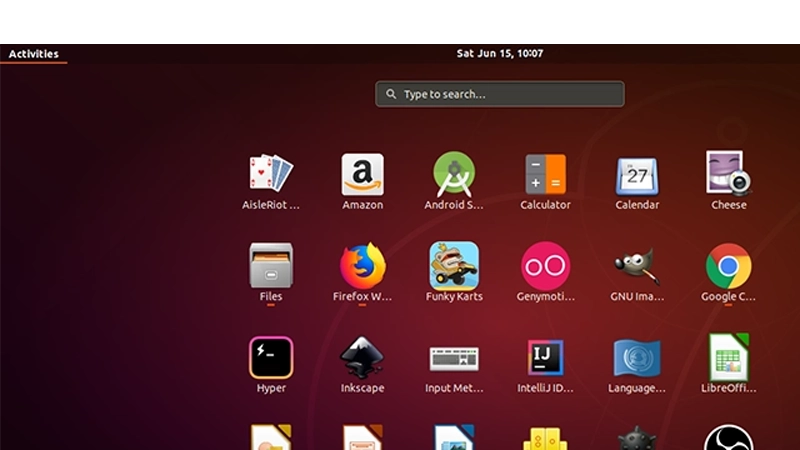800x450 pixels.
Task: Launch the Hyper terminal
Action: [271, 365]
